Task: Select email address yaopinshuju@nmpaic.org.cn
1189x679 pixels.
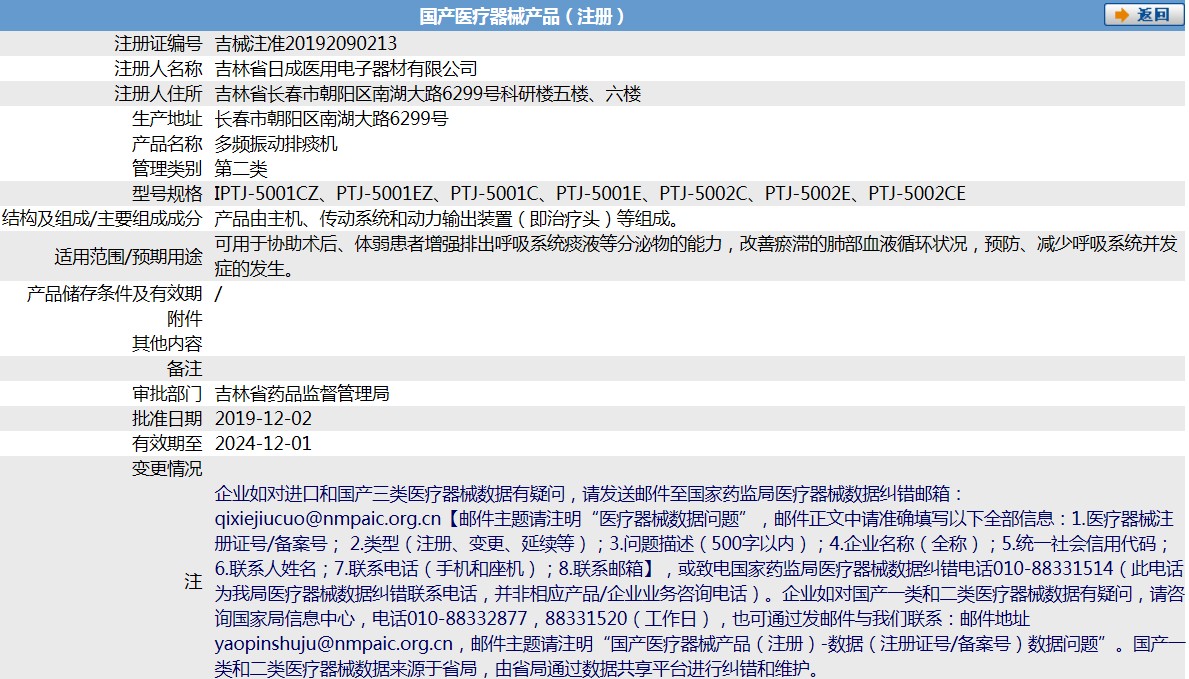Action: pyautogui.click(x=334, y=644)
